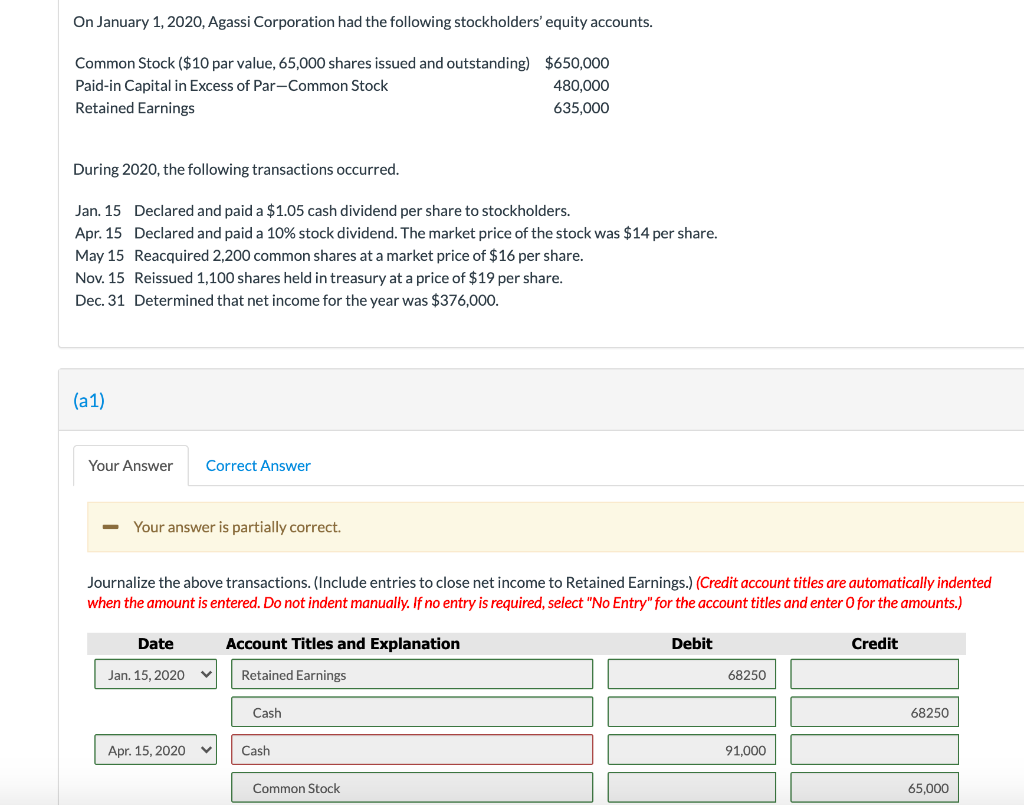Click the May 15 reacquired shares transaction line

click(329, 255)
